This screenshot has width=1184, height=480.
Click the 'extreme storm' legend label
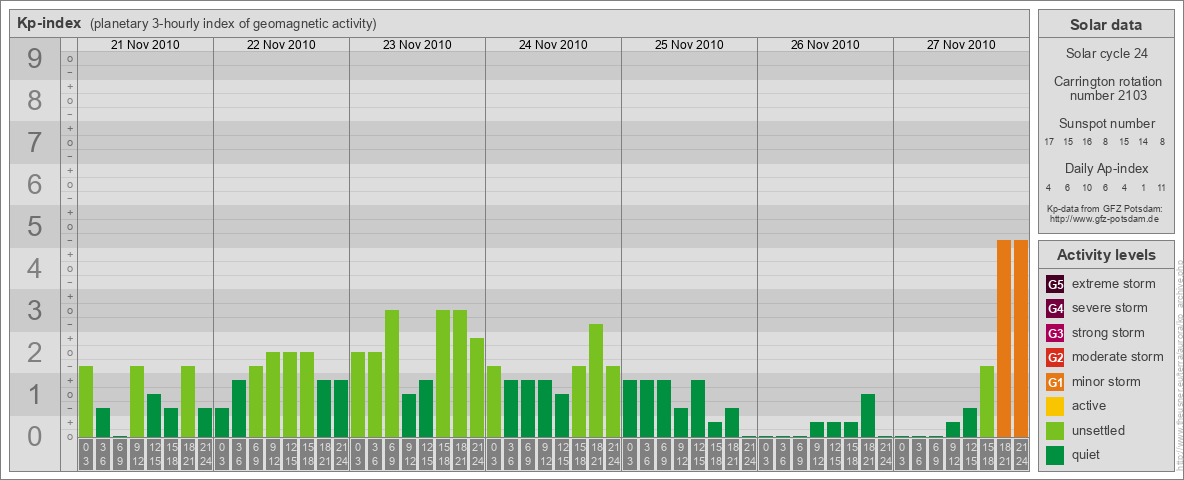(x=1114, y=284)
